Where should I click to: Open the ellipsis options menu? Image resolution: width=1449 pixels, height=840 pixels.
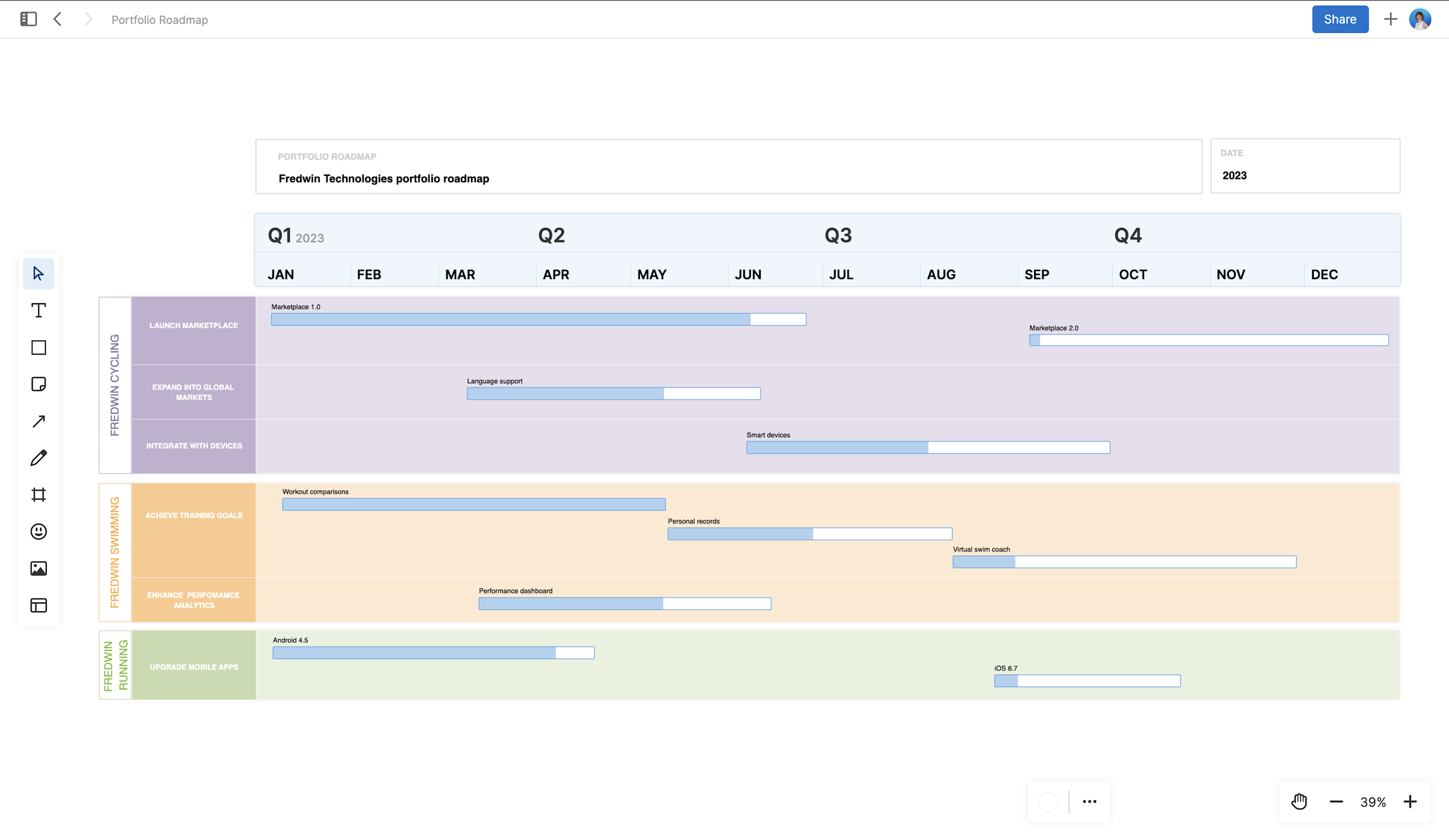[x=1089, y=801]
